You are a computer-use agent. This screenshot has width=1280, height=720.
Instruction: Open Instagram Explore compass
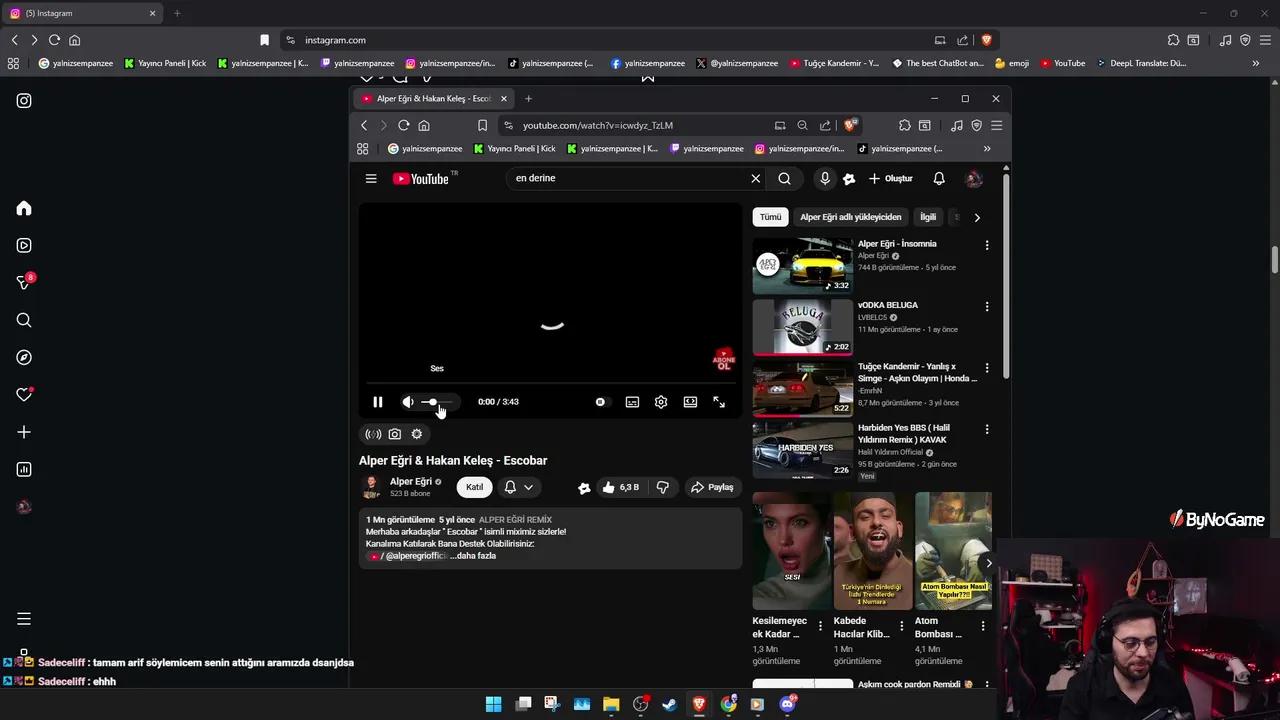(24, 358)
